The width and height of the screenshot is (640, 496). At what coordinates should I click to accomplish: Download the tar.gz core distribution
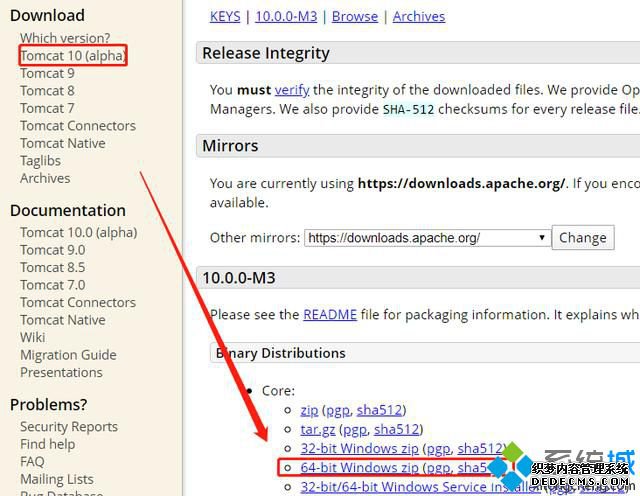(x=318, y=430)
